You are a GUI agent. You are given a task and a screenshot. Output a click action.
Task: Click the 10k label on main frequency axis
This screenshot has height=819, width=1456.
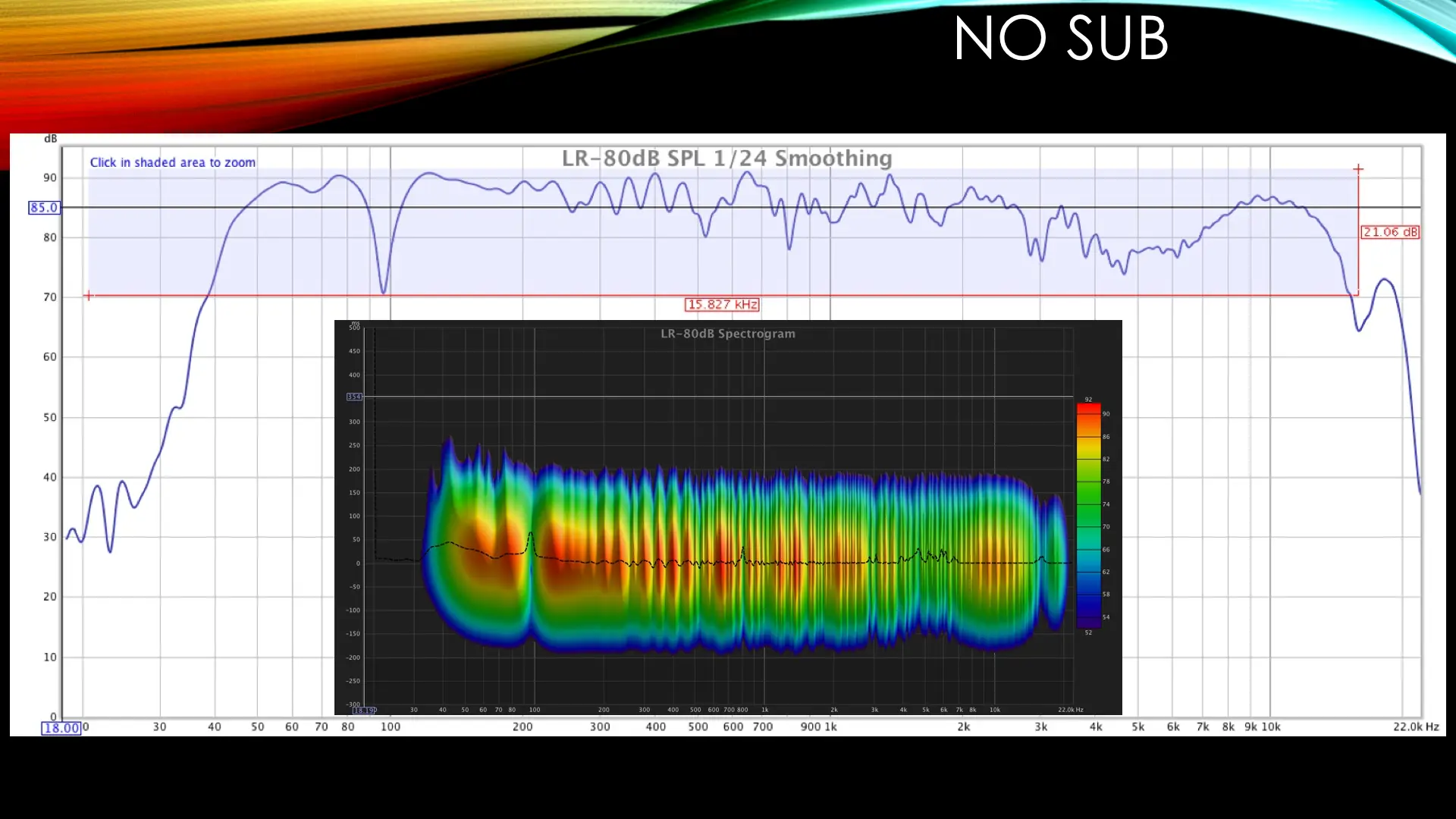click(x=1271, y=726)
